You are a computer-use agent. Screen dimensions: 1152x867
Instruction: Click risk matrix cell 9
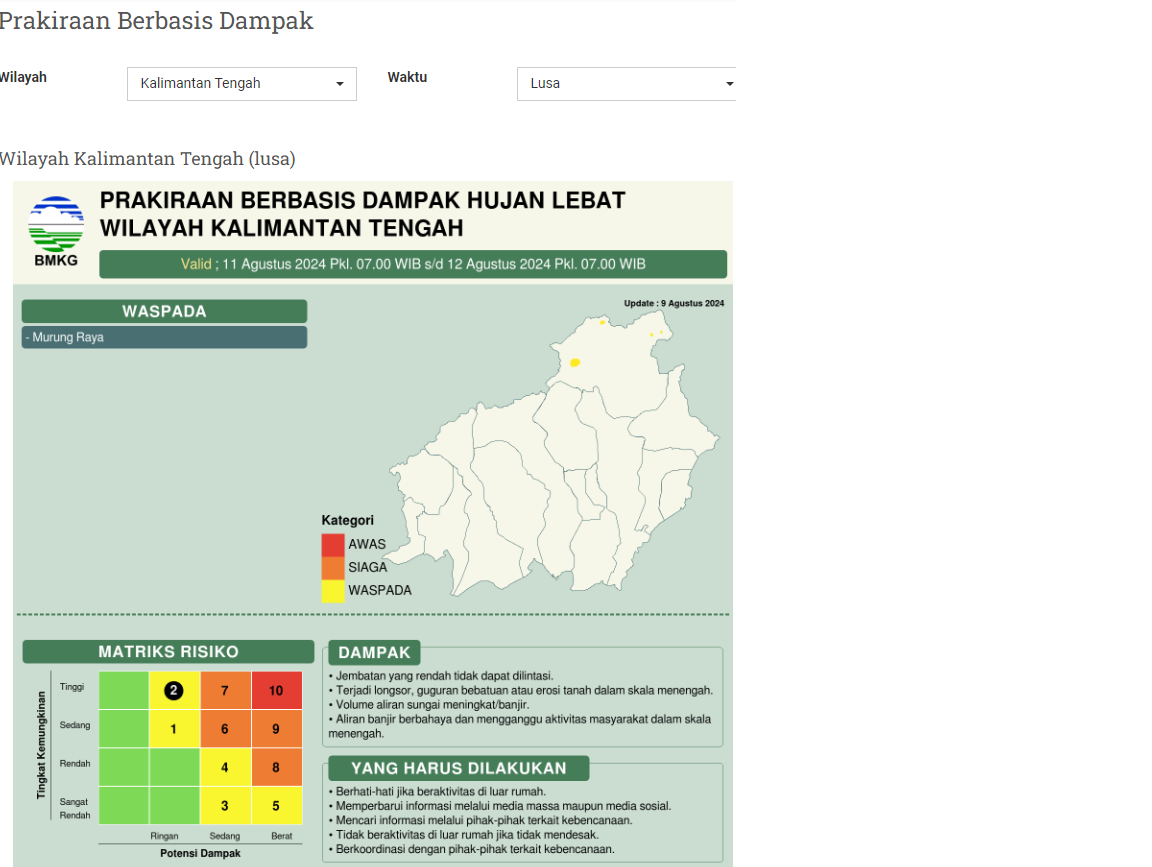pos(276,729)
